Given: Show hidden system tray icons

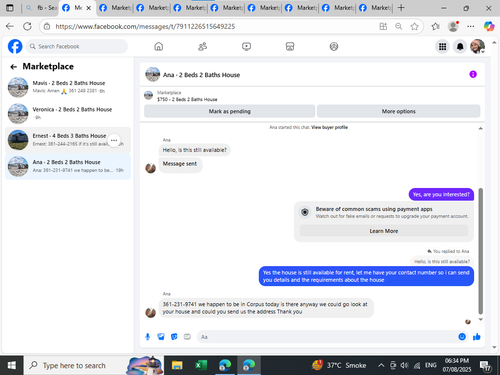Looking at the screenshot, I should click(381, 366).
